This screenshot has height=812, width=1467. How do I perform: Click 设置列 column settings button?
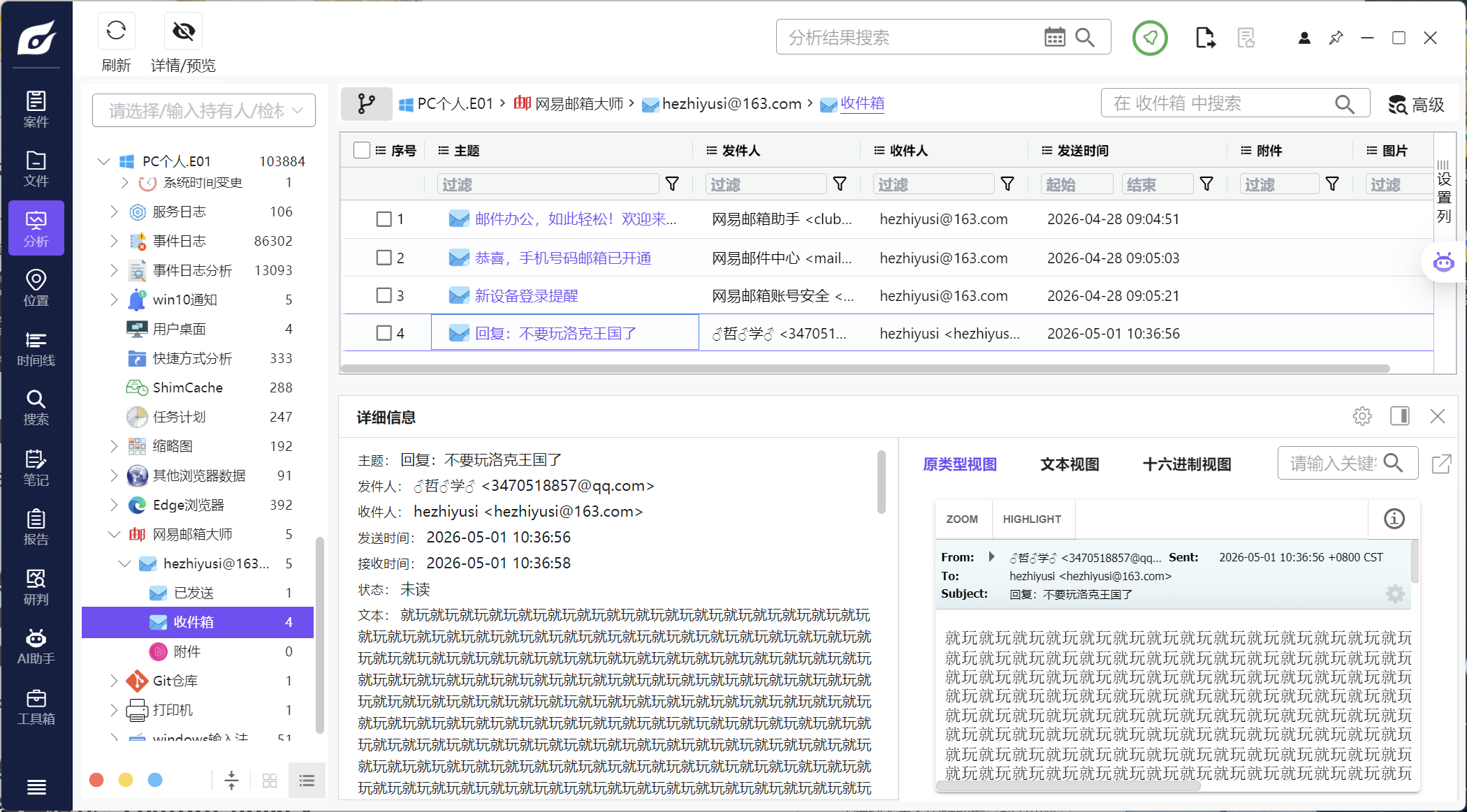(x=1444, y=192)
